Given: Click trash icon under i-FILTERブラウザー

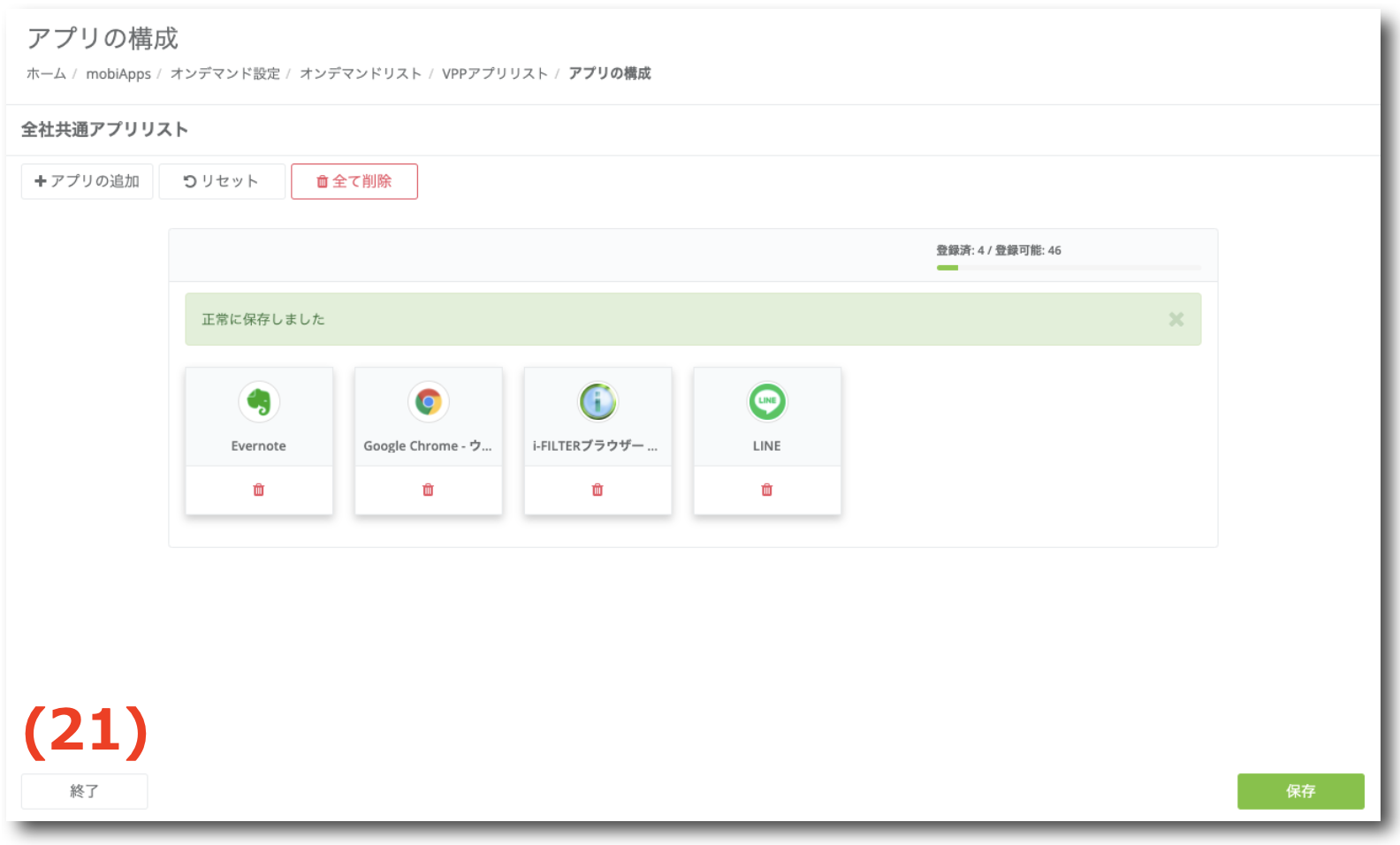Looking at the screenshot, I should (x=597, y=490).
